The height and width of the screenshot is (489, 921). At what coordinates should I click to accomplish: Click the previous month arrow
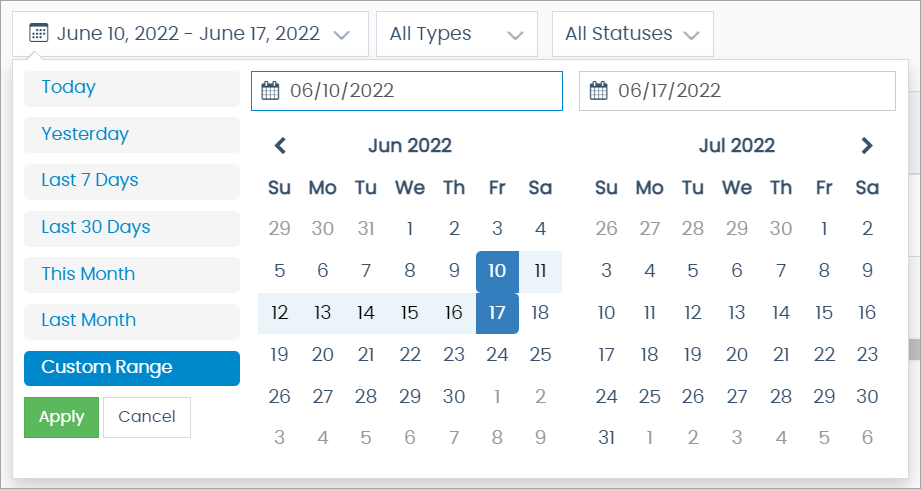click(x=280, y=146)
